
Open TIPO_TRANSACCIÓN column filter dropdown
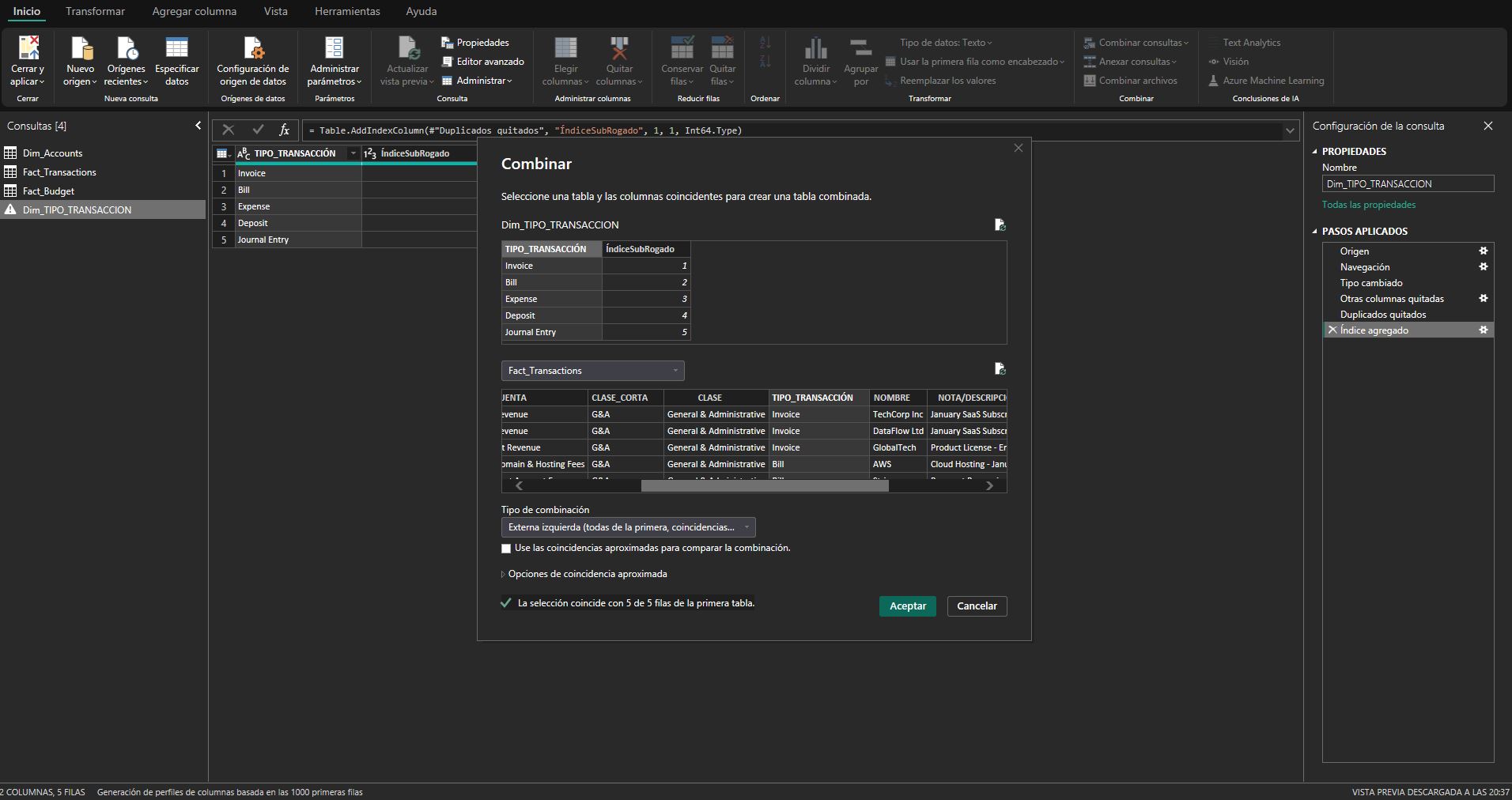pos(353,153)
